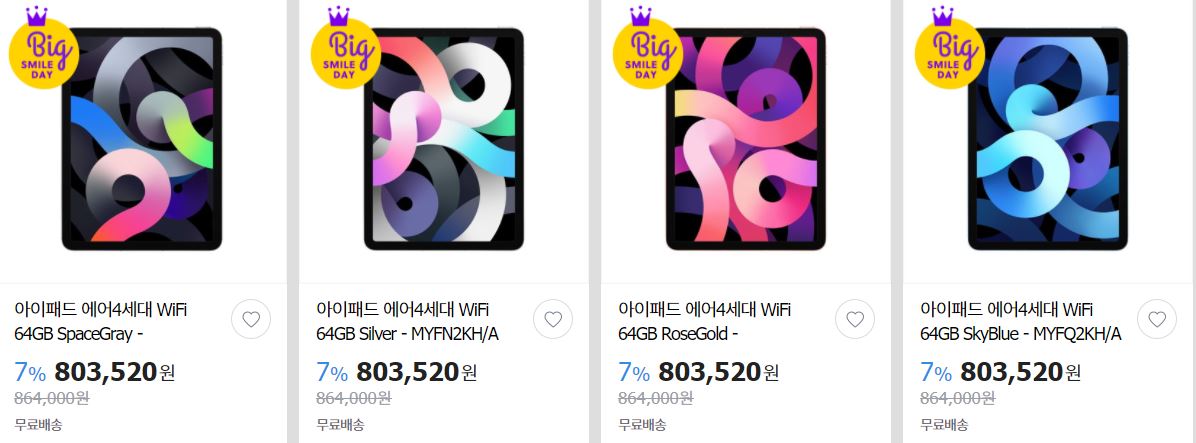The width and height of the screenshot is (1196, 443).
Task: Open the Silver MYFN2KH/A title link
Action: click(408, 322)
